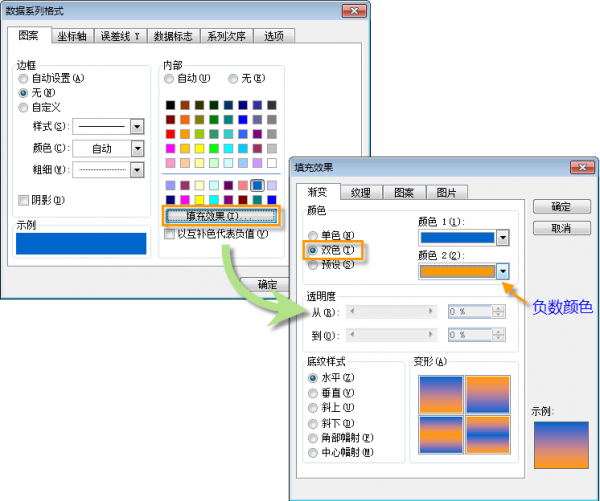Increase the 从 transparency with spinner

498,308
